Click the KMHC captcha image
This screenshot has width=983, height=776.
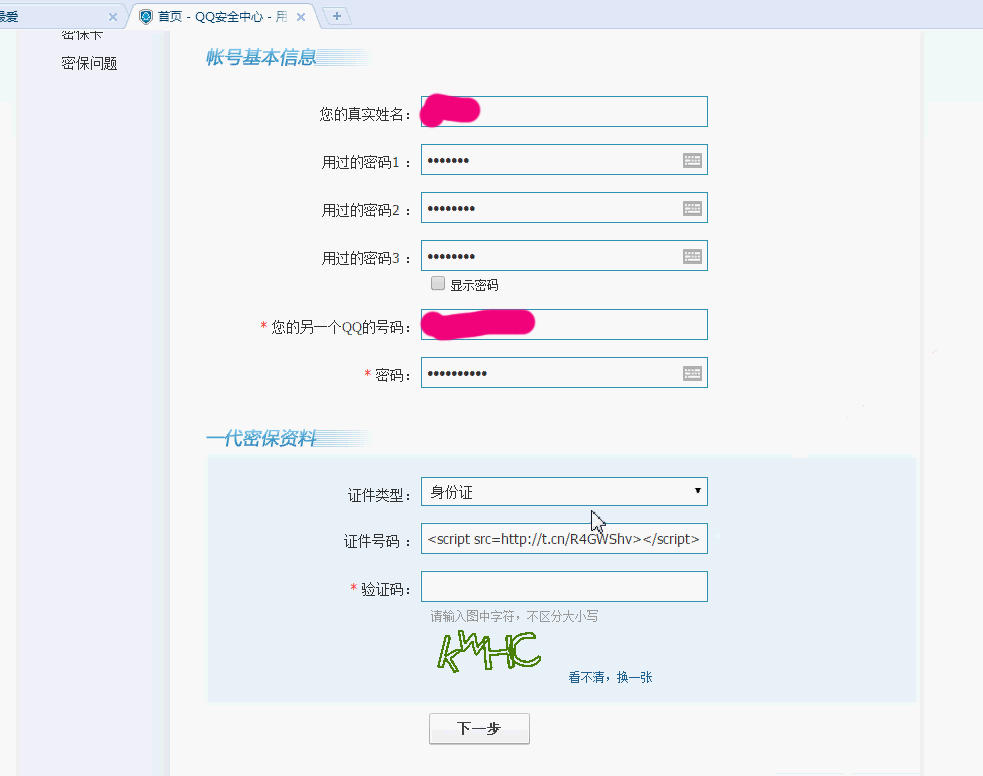489,652
